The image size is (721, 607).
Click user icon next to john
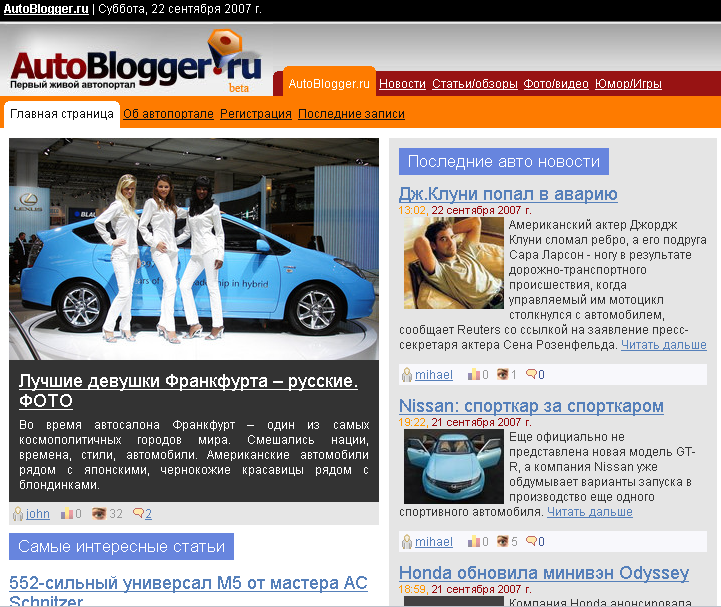18,514
